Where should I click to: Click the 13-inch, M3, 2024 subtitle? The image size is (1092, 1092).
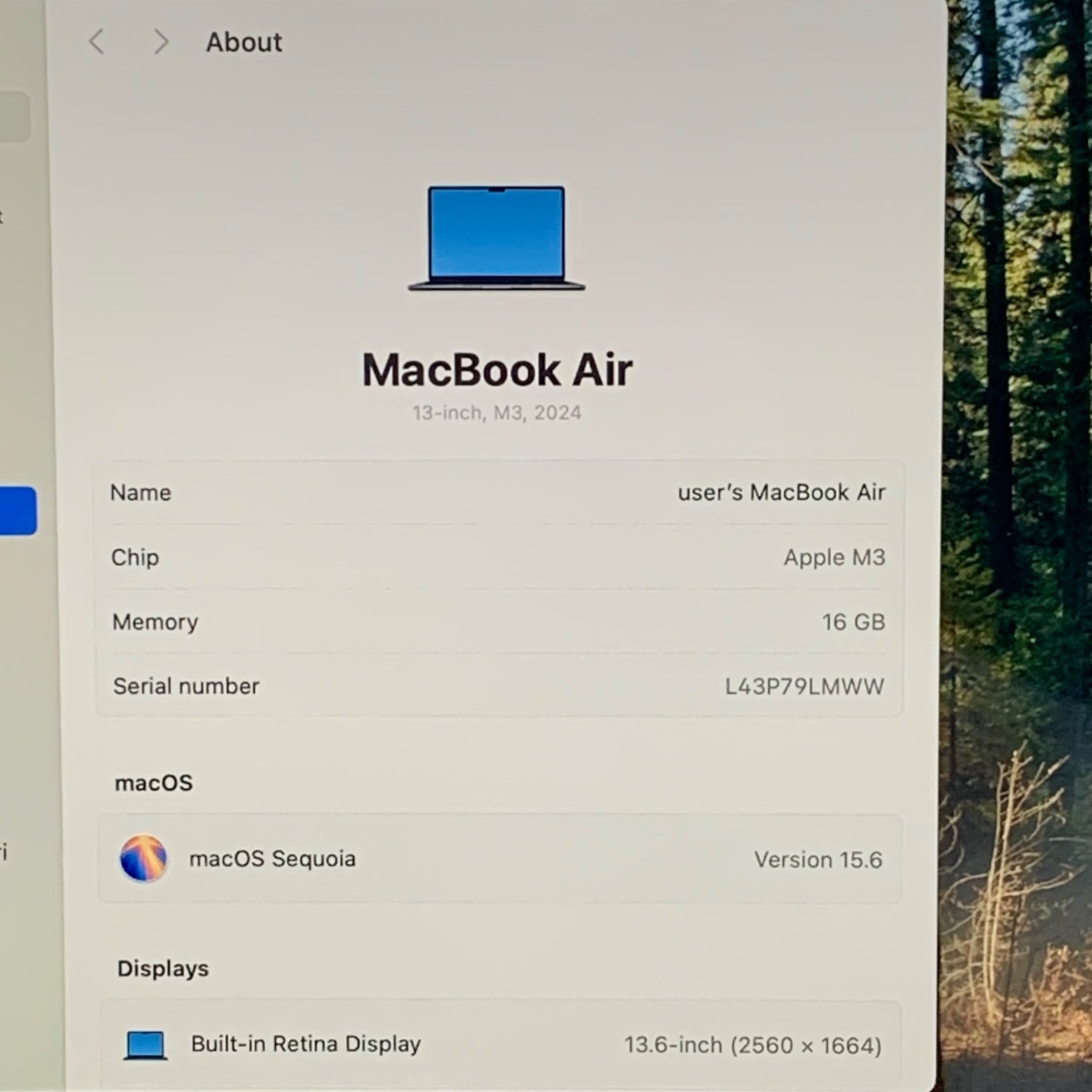[x=497, y=413]
